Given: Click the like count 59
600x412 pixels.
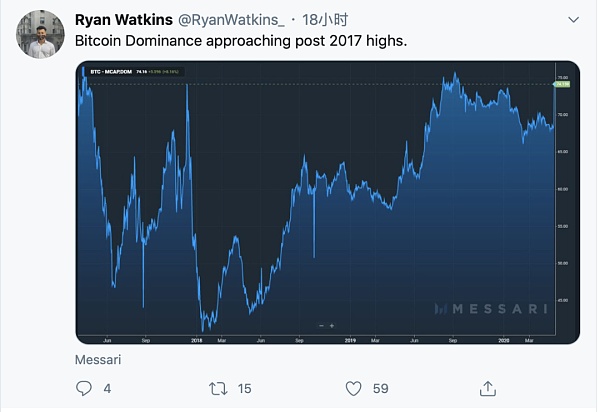Looking at the screenshot, I should click(x=380, y=388).
